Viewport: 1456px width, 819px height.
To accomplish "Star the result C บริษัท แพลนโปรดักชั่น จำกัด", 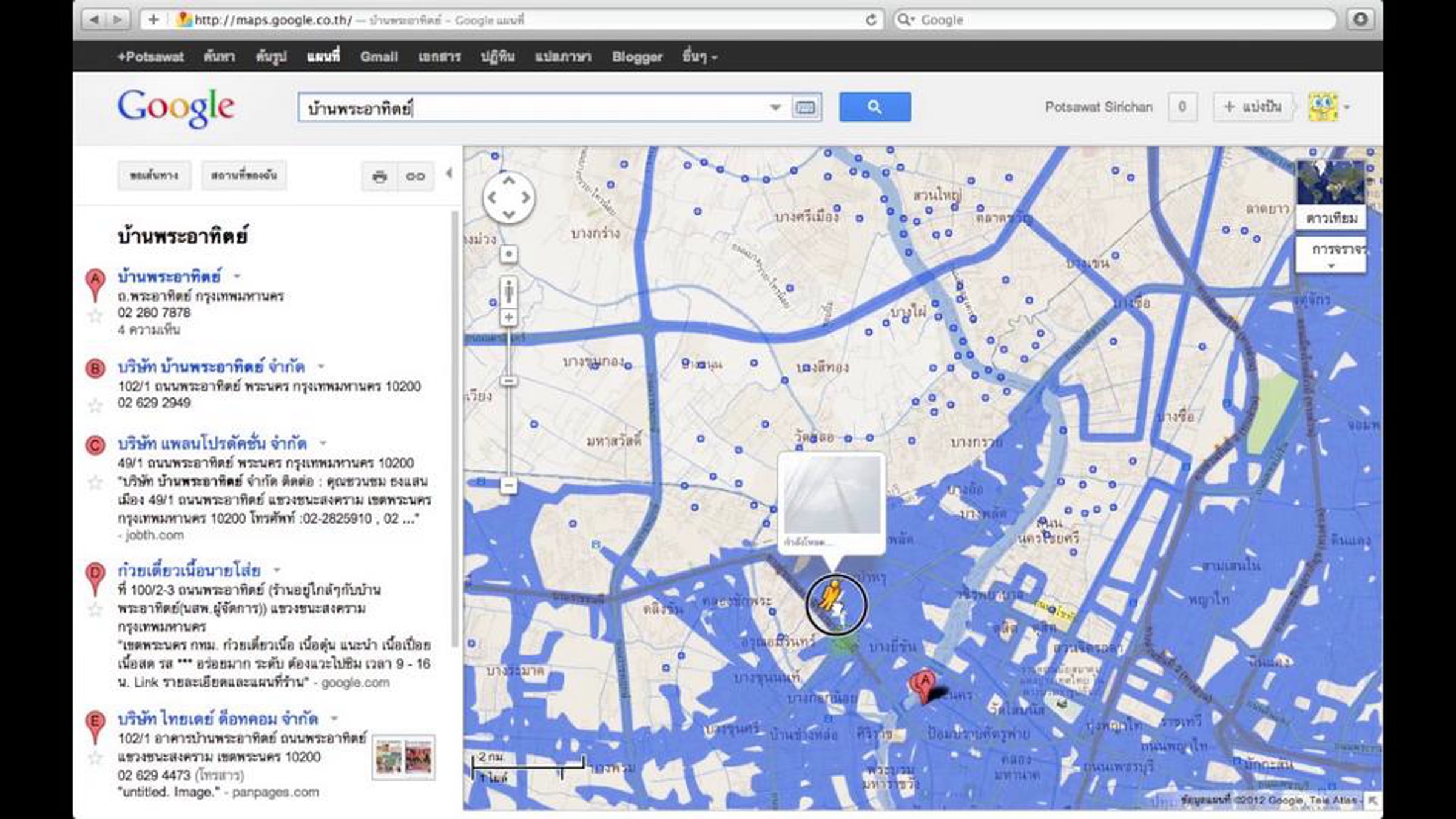I will tap(95, 482).
